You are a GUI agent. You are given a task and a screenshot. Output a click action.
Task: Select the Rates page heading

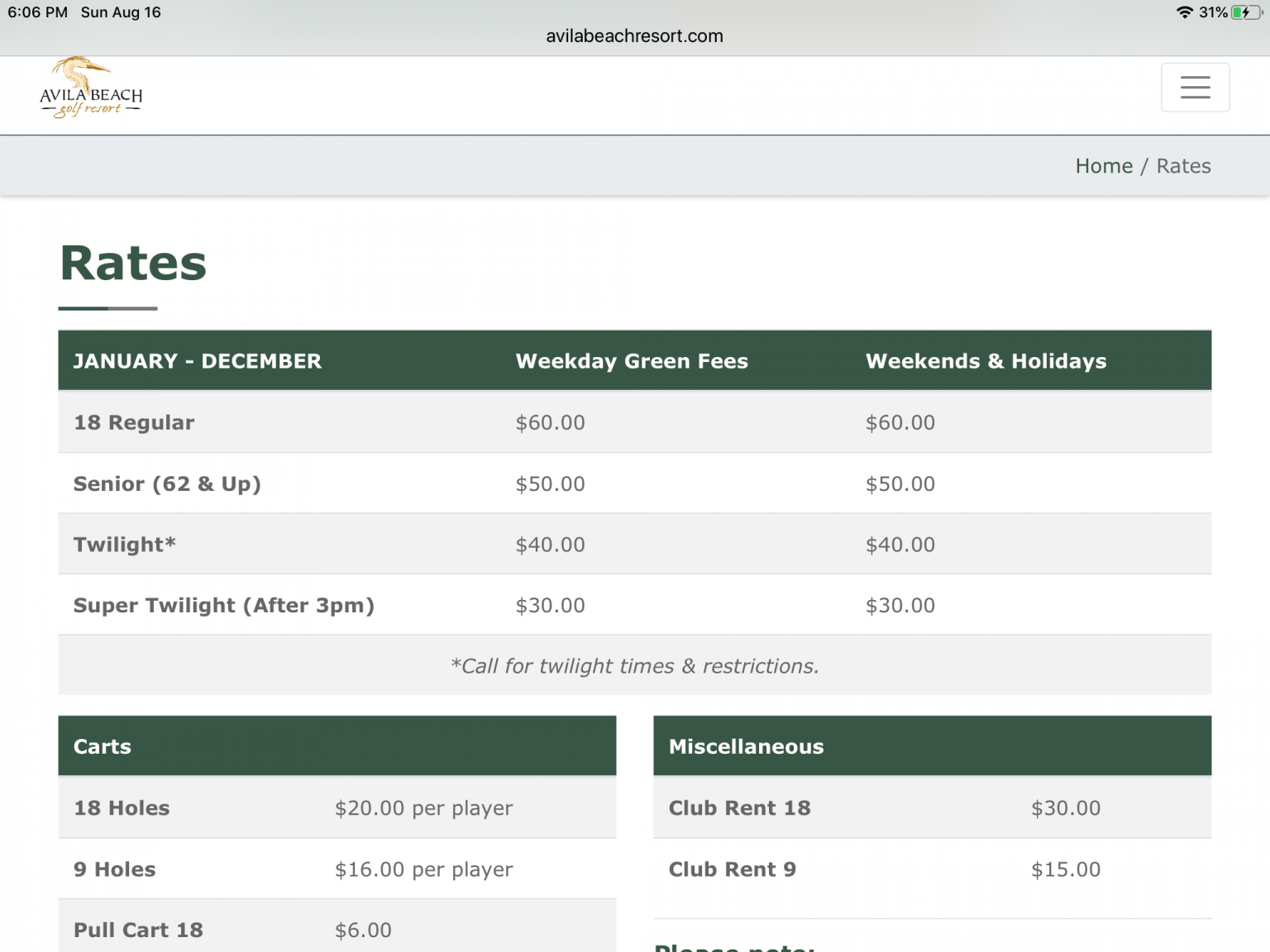[x=133, y=264]
